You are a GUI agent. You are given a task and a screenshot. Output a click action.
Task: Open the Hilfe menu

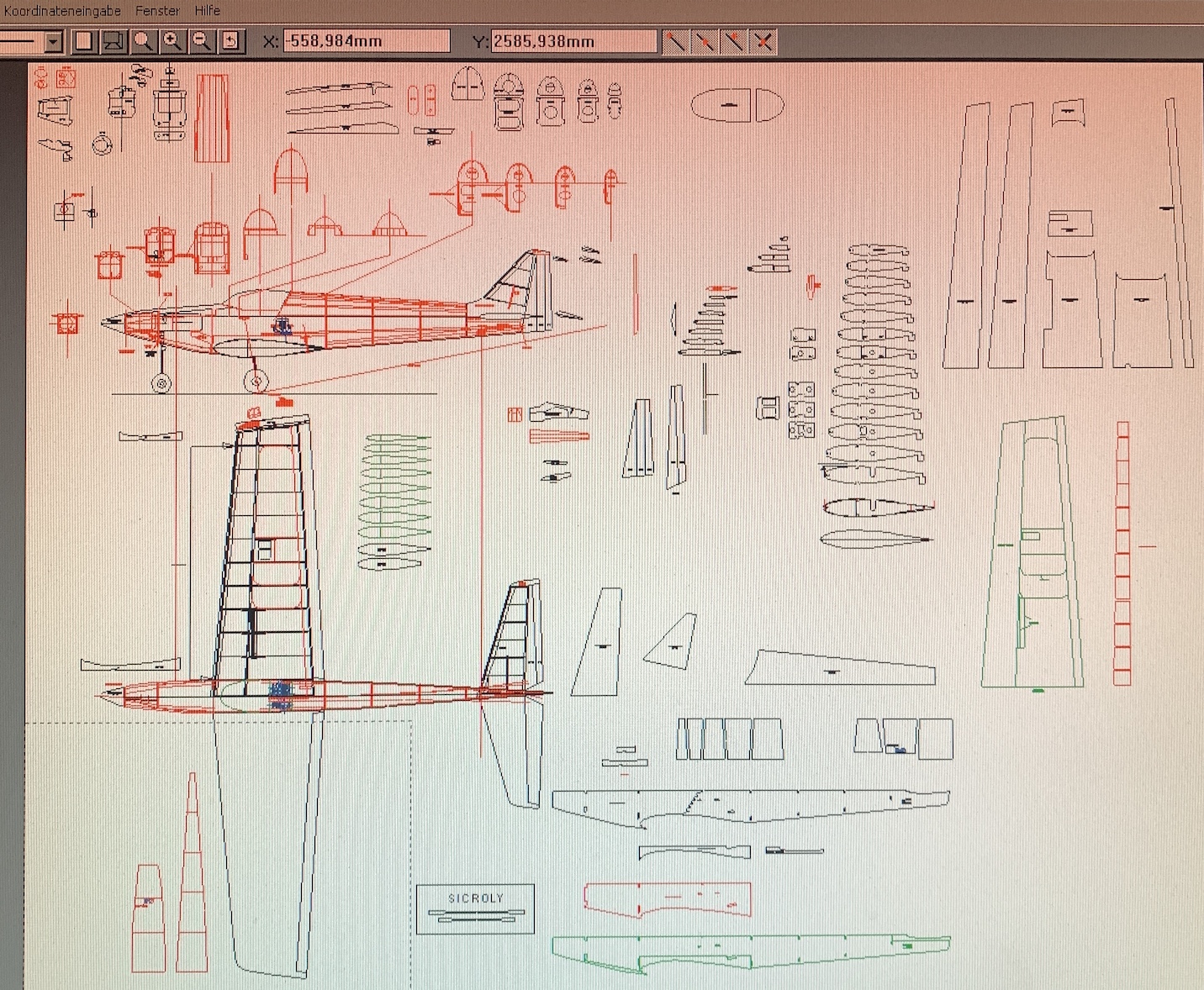[208, 10]
